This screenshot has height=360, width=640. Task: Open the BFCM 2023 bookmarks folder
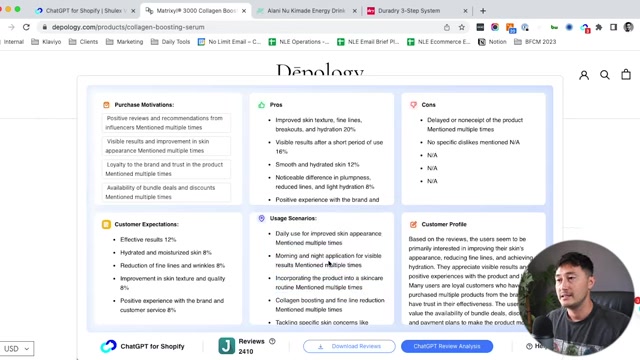coord(535,42)
